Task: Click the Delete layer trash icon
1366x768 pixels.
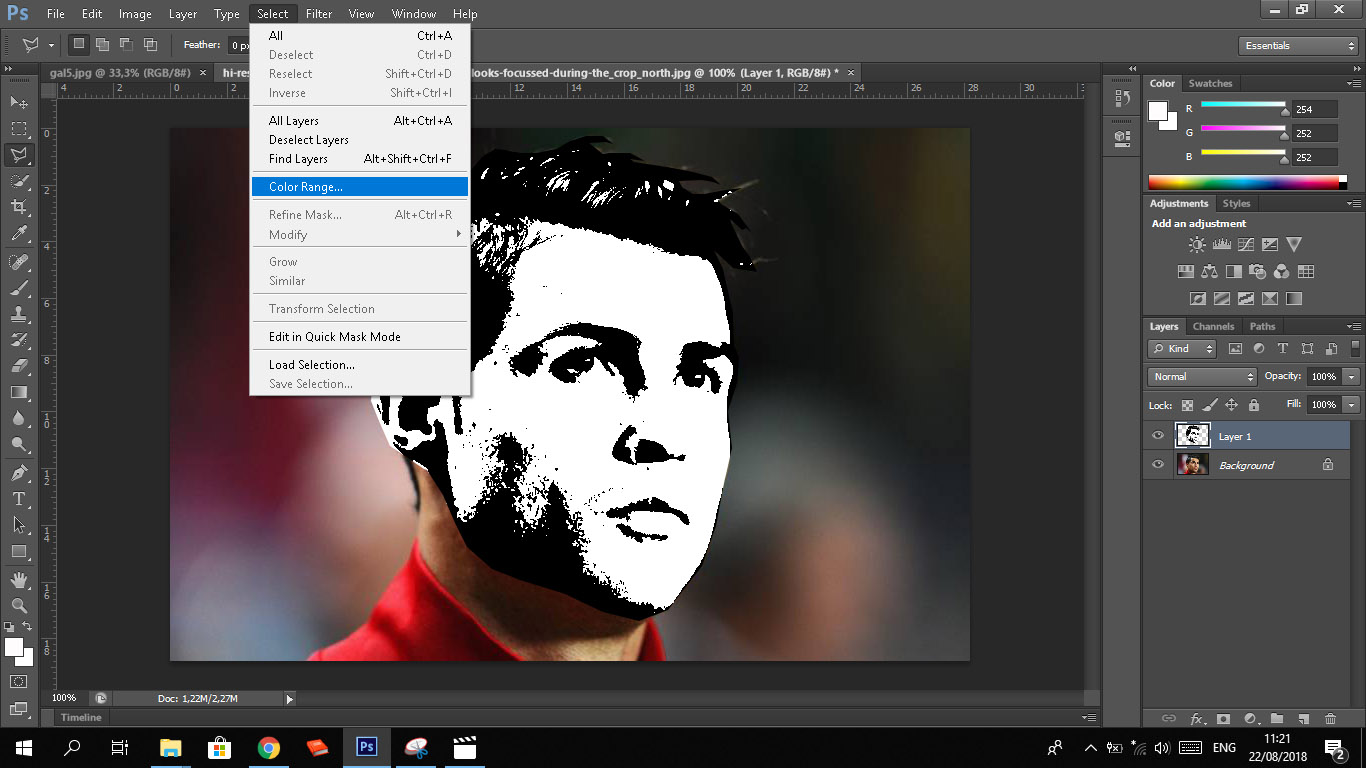Action: point(1330,718)
